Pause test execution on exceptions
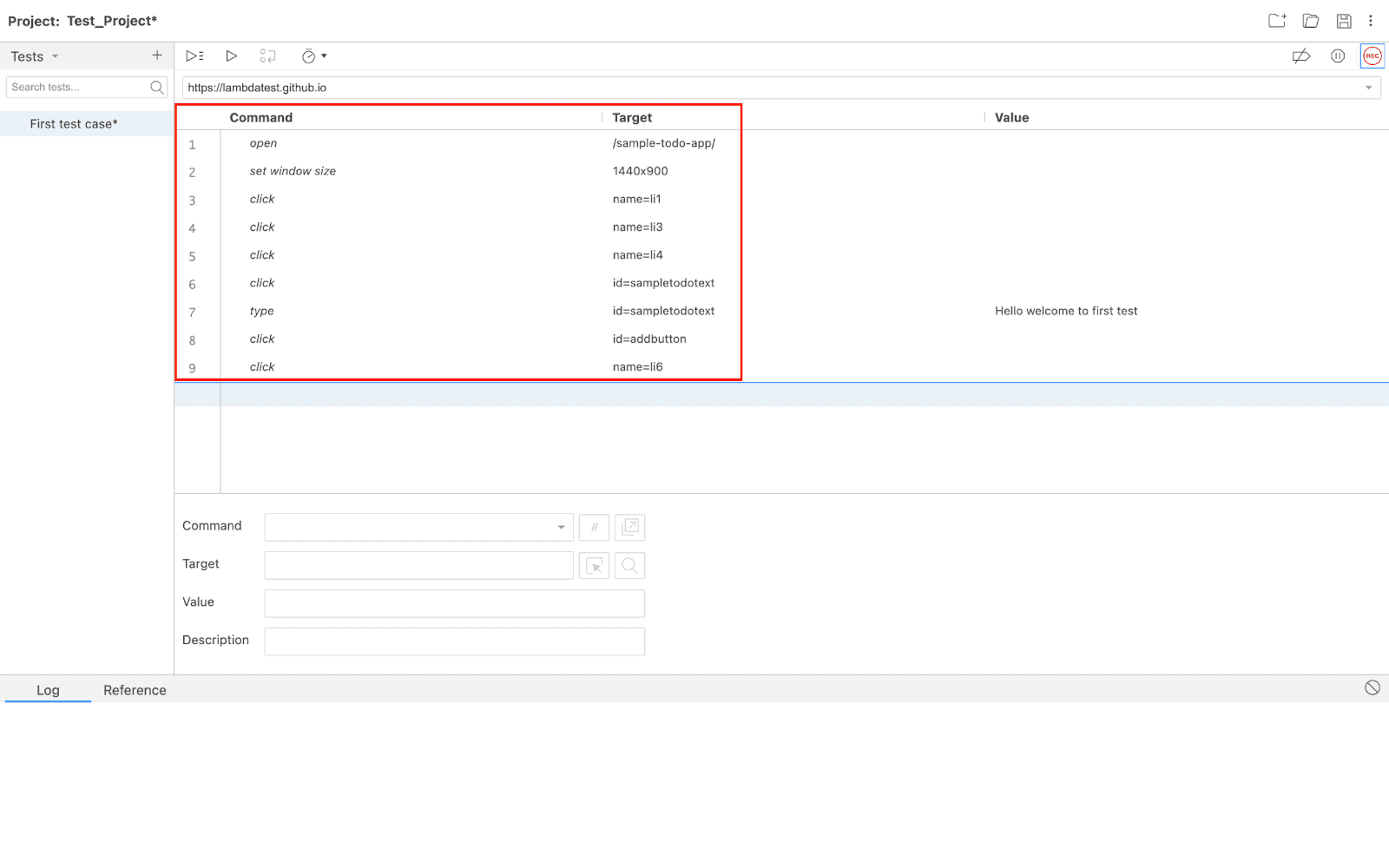This screenshot has height=868, width=1389. pos(1337,56)
